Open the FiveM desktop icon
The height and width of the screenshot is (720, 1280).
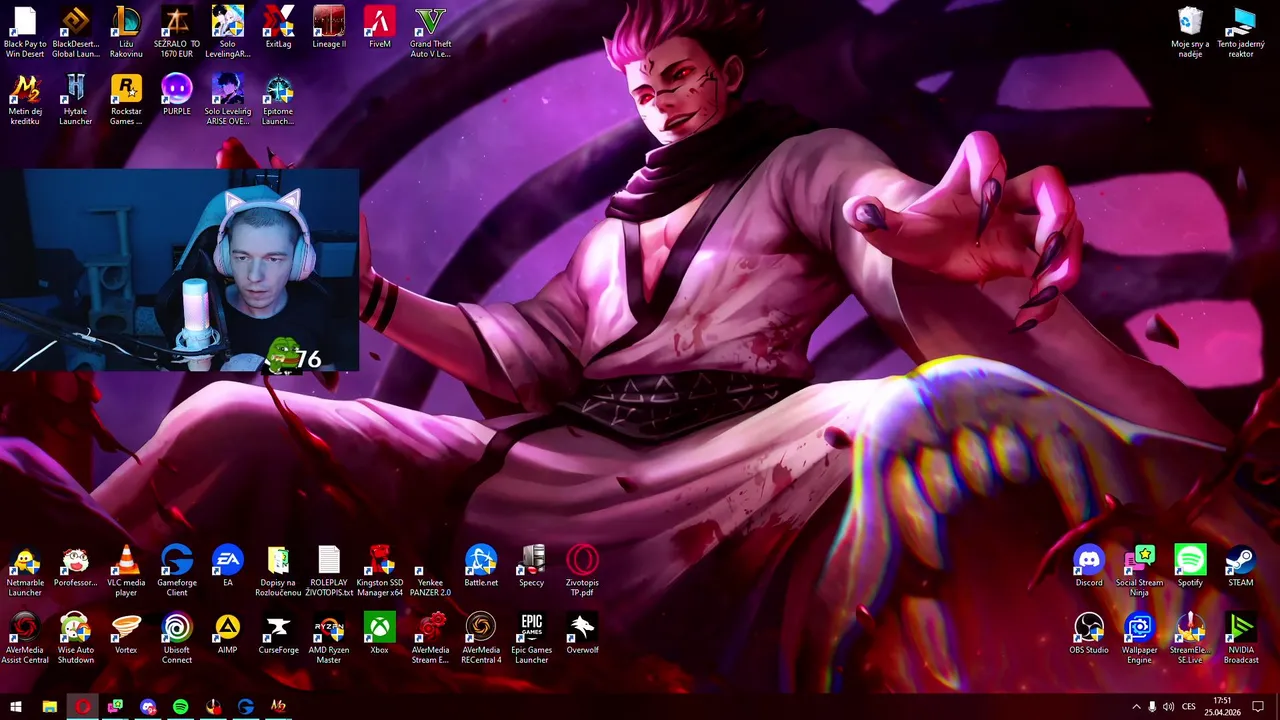click(x=380, y=28)
